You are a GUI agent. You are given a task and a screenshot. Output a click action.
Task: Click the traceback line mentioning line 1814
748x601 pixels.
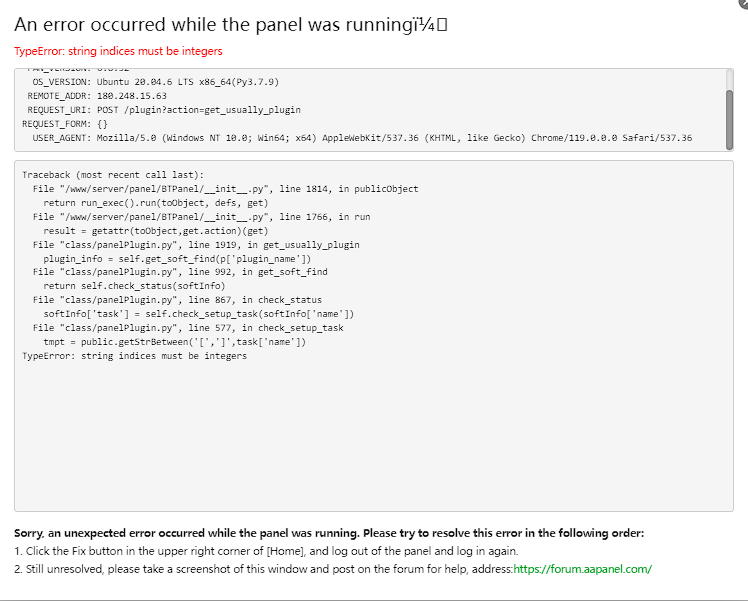(225, 188)
